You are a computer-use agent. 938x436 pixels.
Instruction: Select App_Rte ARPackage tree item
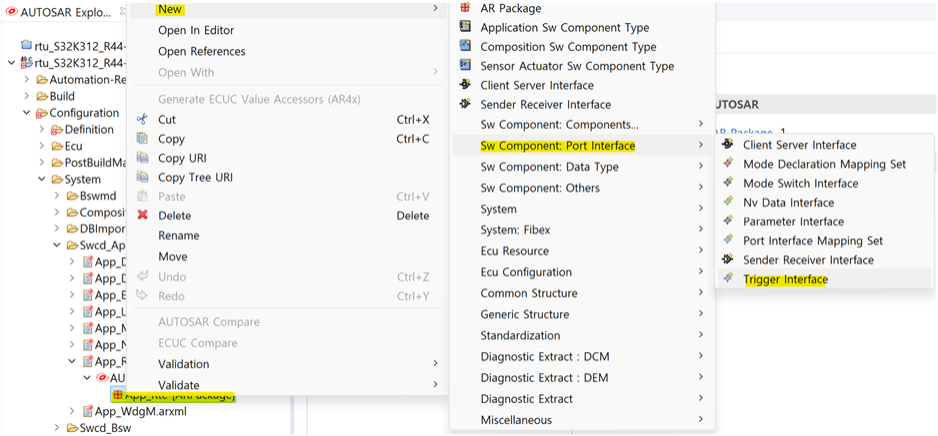tap(173, 395)
